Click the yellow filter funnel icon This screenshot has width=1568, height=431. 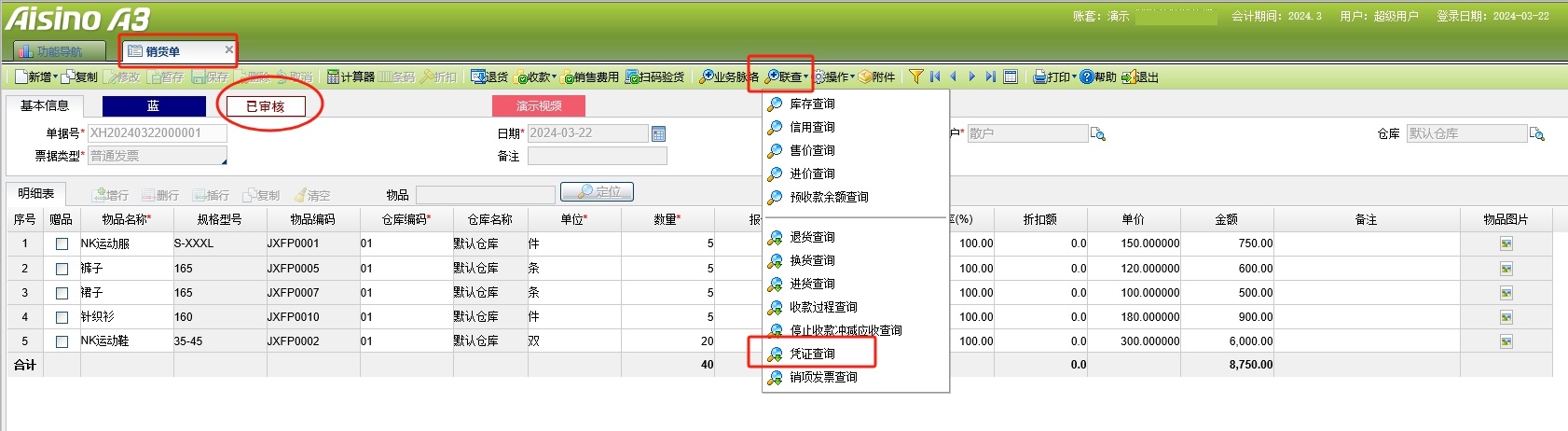(916, 77)
